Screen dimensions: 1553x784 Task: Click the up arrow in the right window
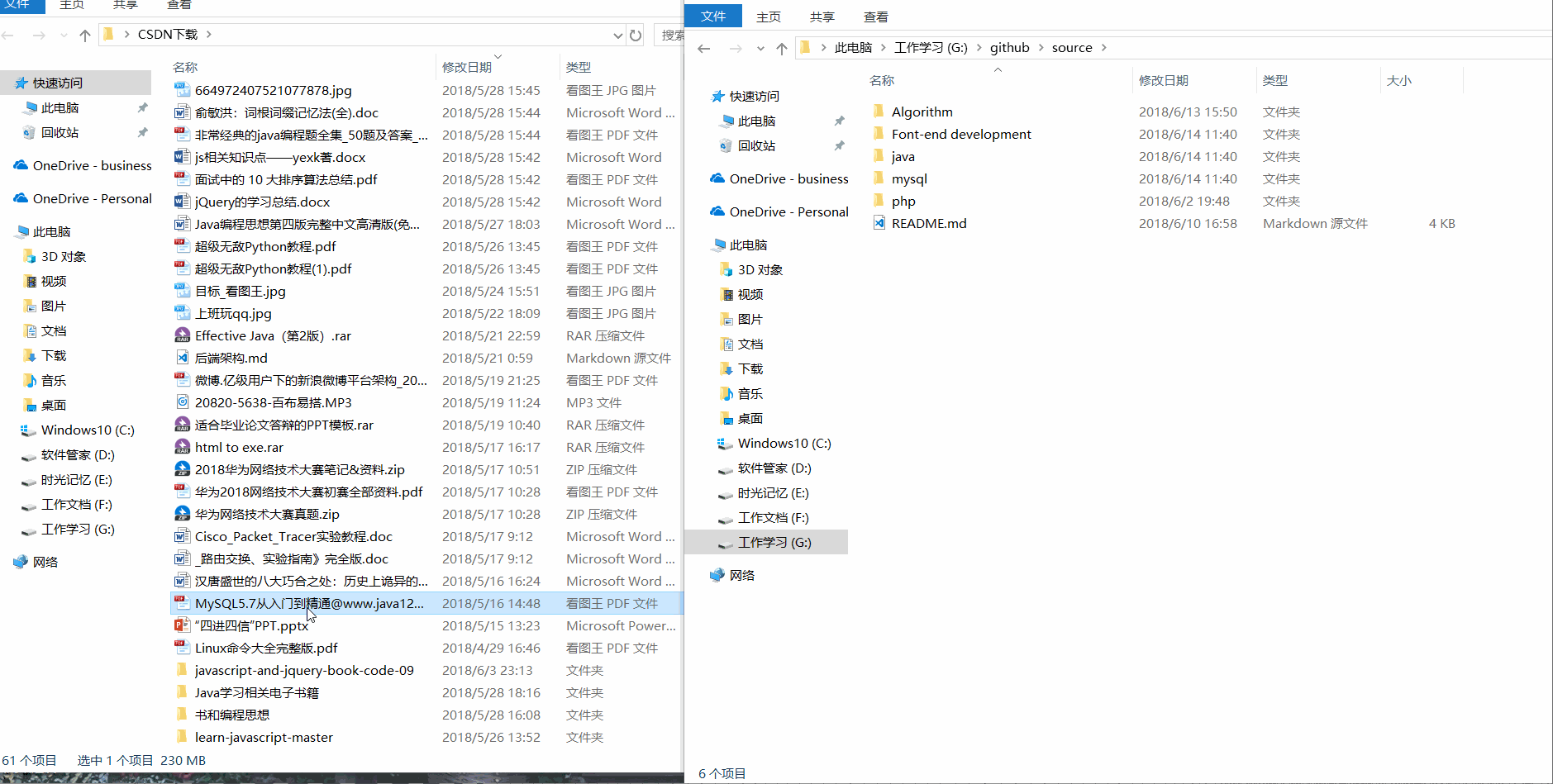[x=782, y=48]
